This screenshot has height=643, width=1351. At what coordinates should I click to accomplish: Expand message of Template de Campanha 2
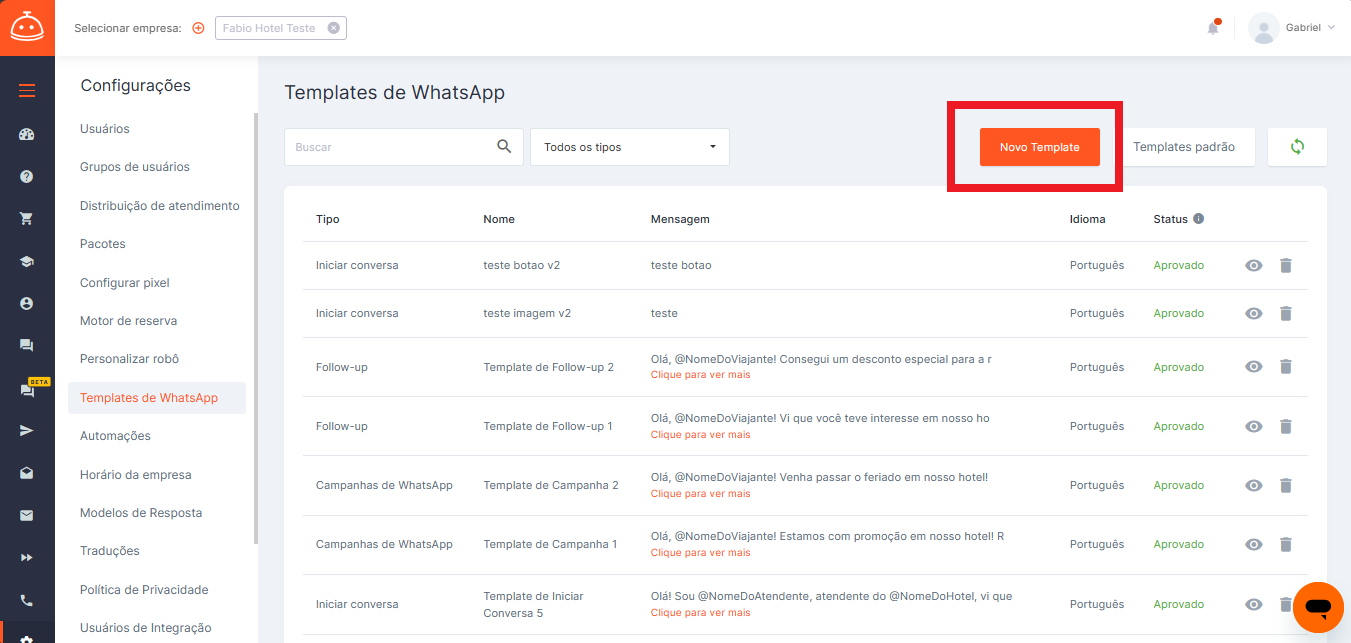click(700, 493)
